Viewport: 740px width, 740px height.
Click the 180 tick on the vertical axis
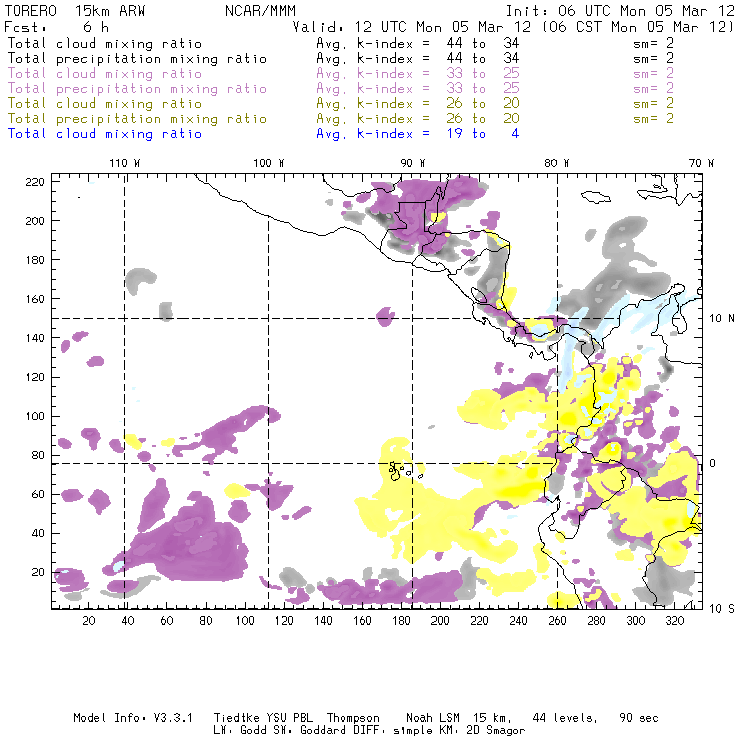click(x=35, y=260)
